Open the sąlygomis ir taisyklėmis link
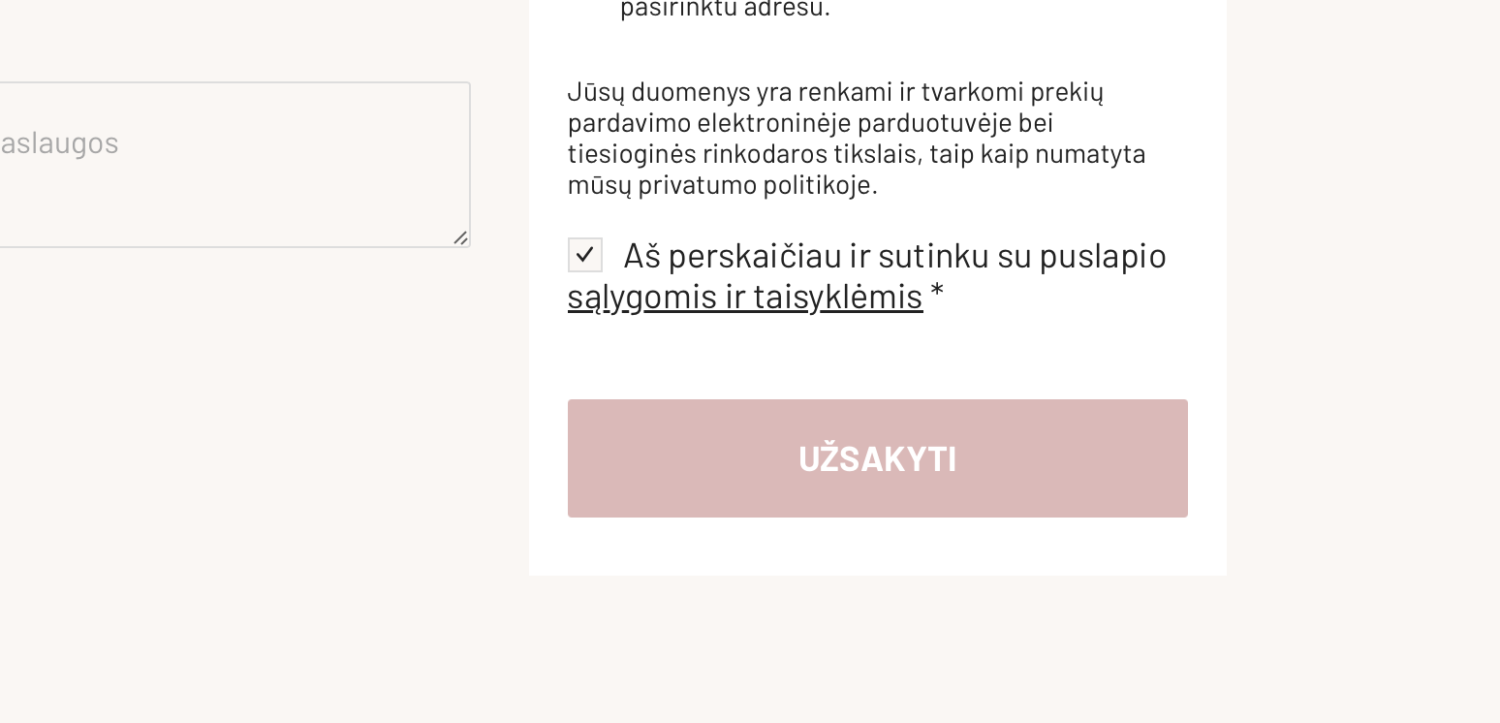 click(x=745, y=296)
